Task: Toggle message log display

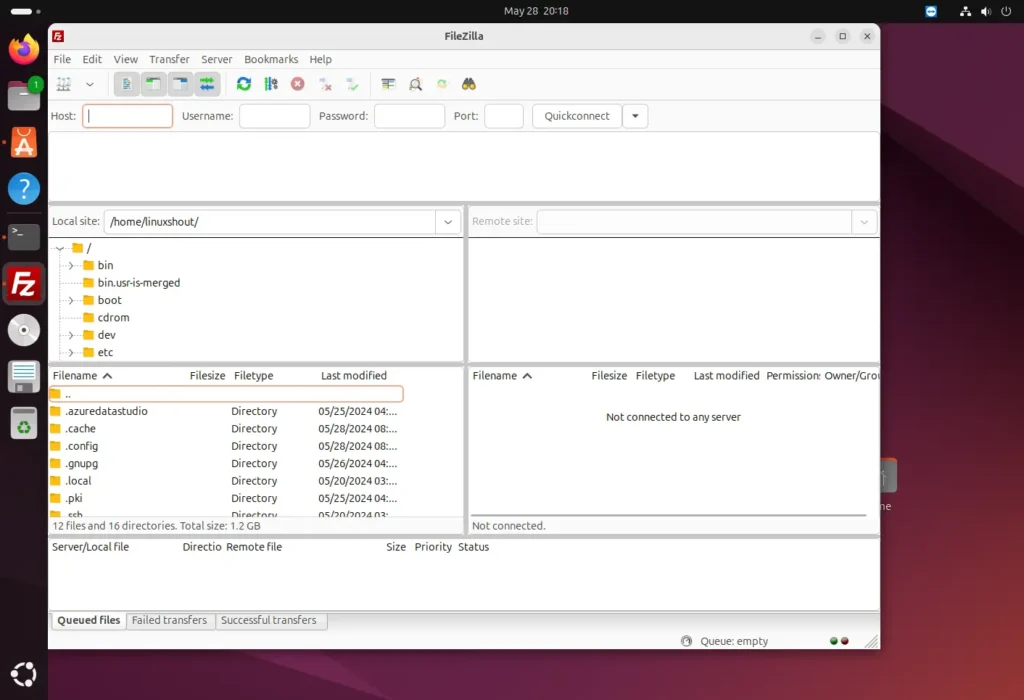Action: (127, 84)
